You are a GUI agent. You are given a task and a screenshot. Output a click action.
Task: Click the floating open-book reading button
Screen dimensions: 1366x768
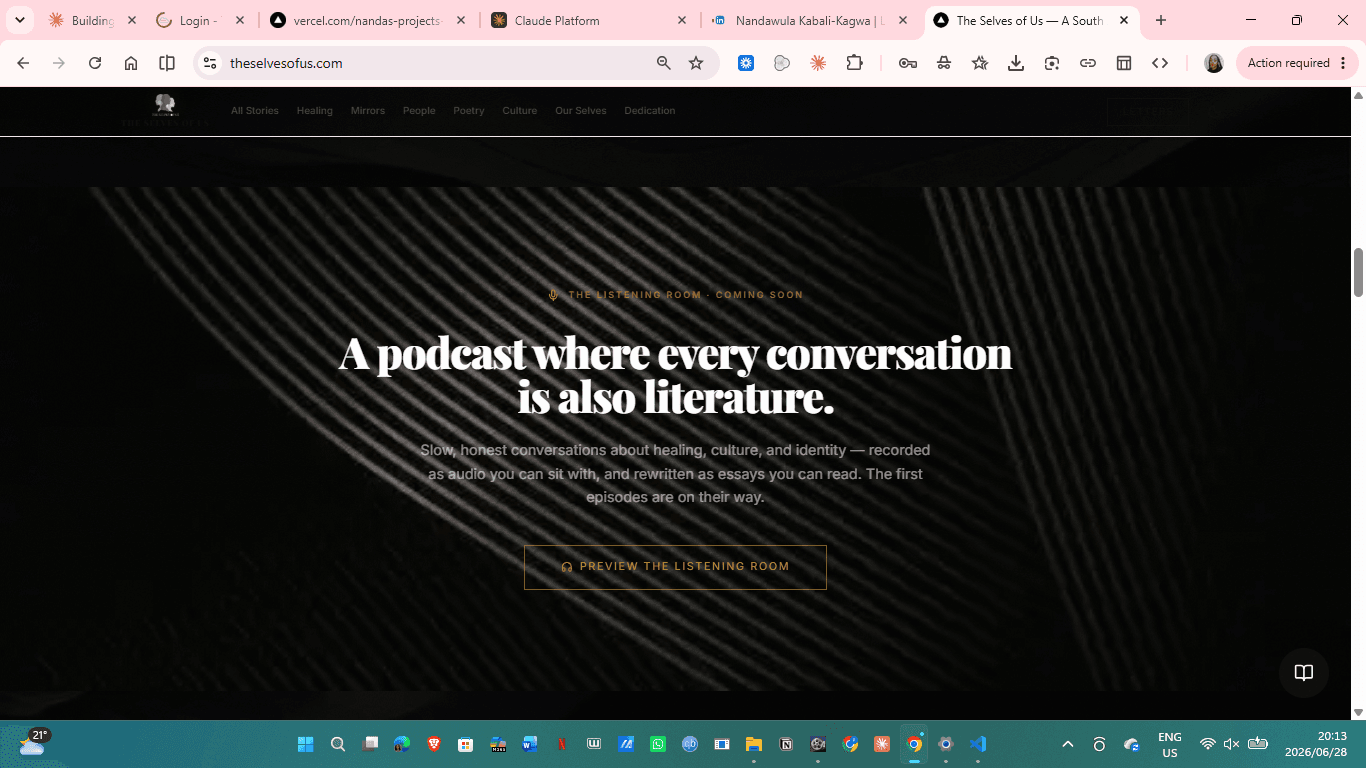(1304, 673)
